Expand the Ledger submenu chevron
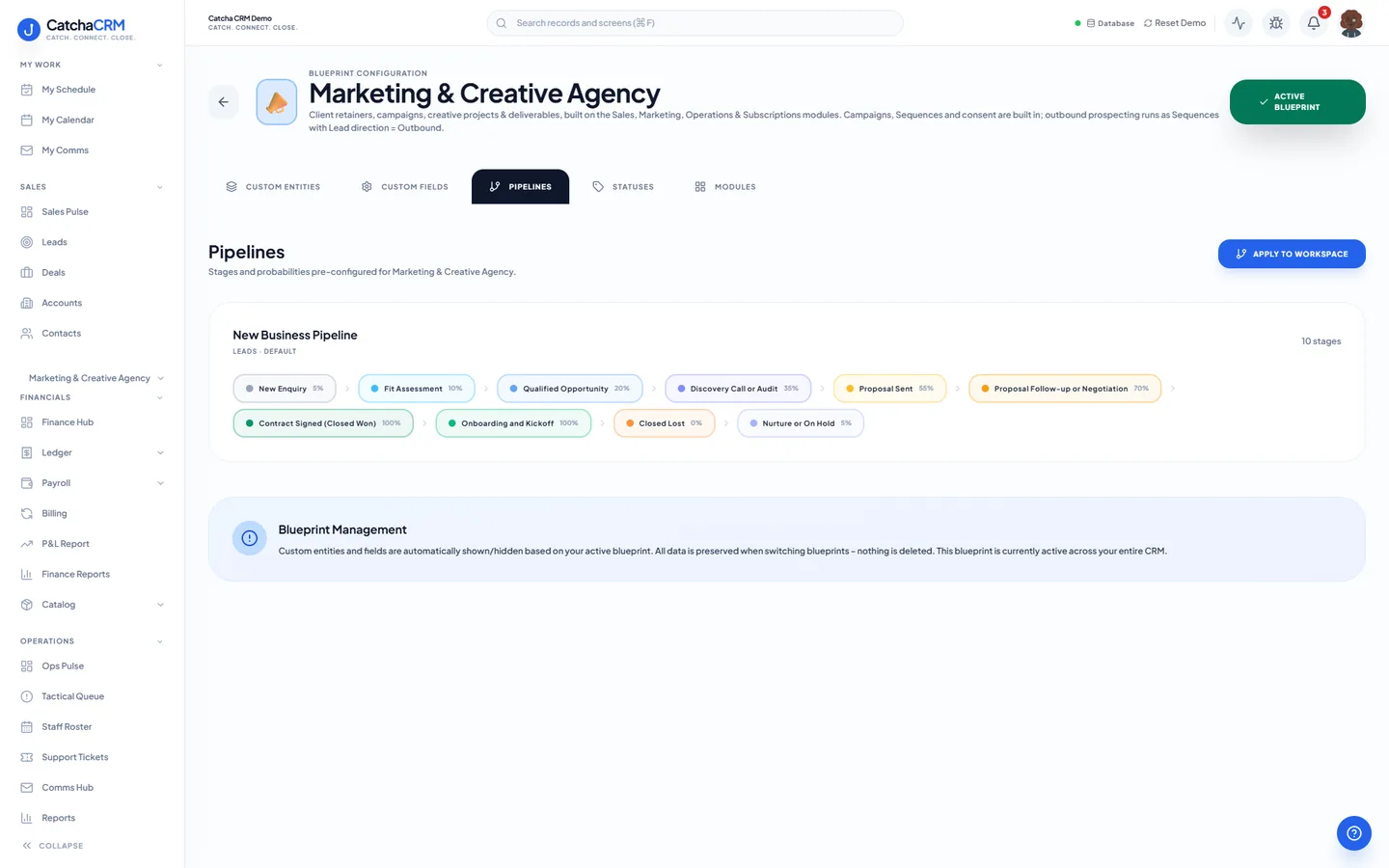 coord(160,452)
